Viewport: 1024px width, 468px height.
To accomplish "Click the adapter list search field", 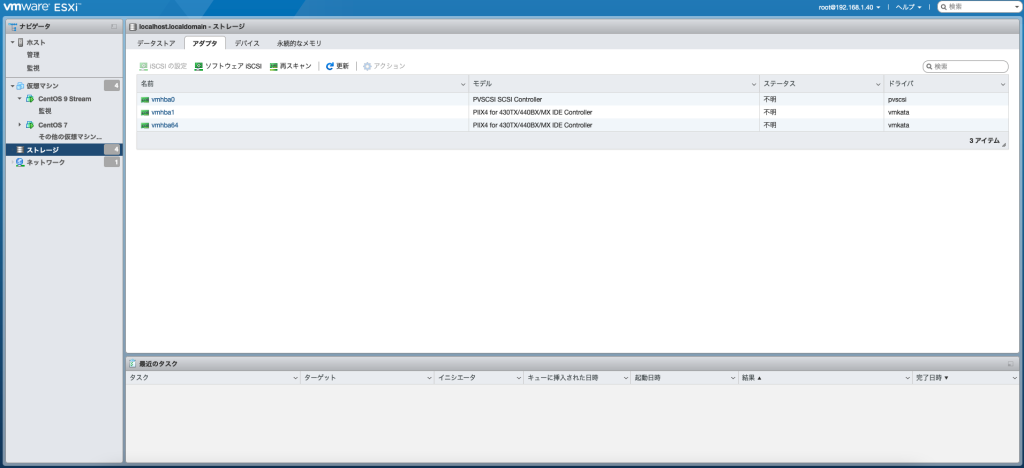I will [x=969, y=66].
